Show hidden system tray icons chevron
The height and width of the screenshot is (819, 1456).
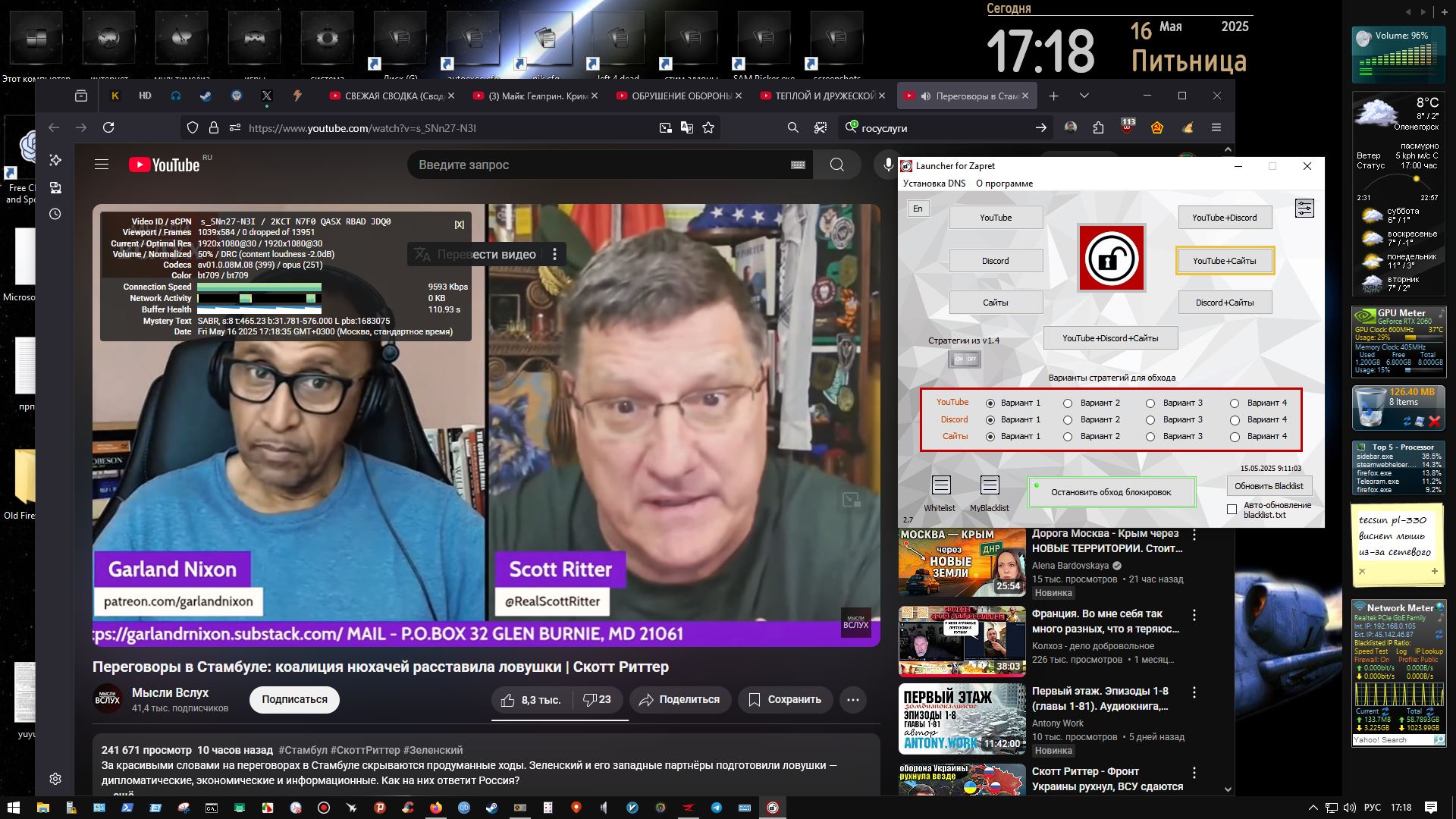(x=1313, y=808)
